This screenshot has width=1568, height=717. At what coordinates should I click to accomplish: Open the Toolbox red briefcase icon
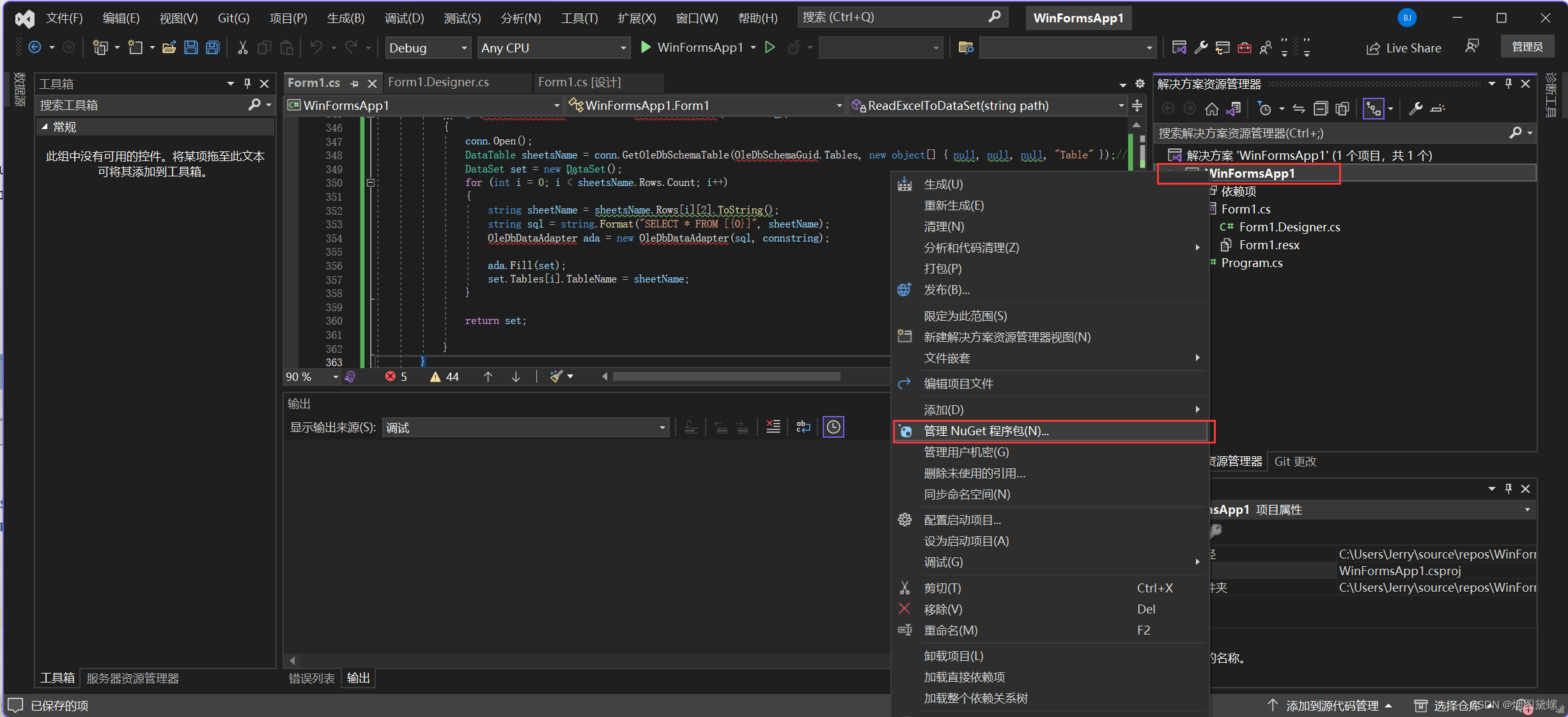point(1244,47)
